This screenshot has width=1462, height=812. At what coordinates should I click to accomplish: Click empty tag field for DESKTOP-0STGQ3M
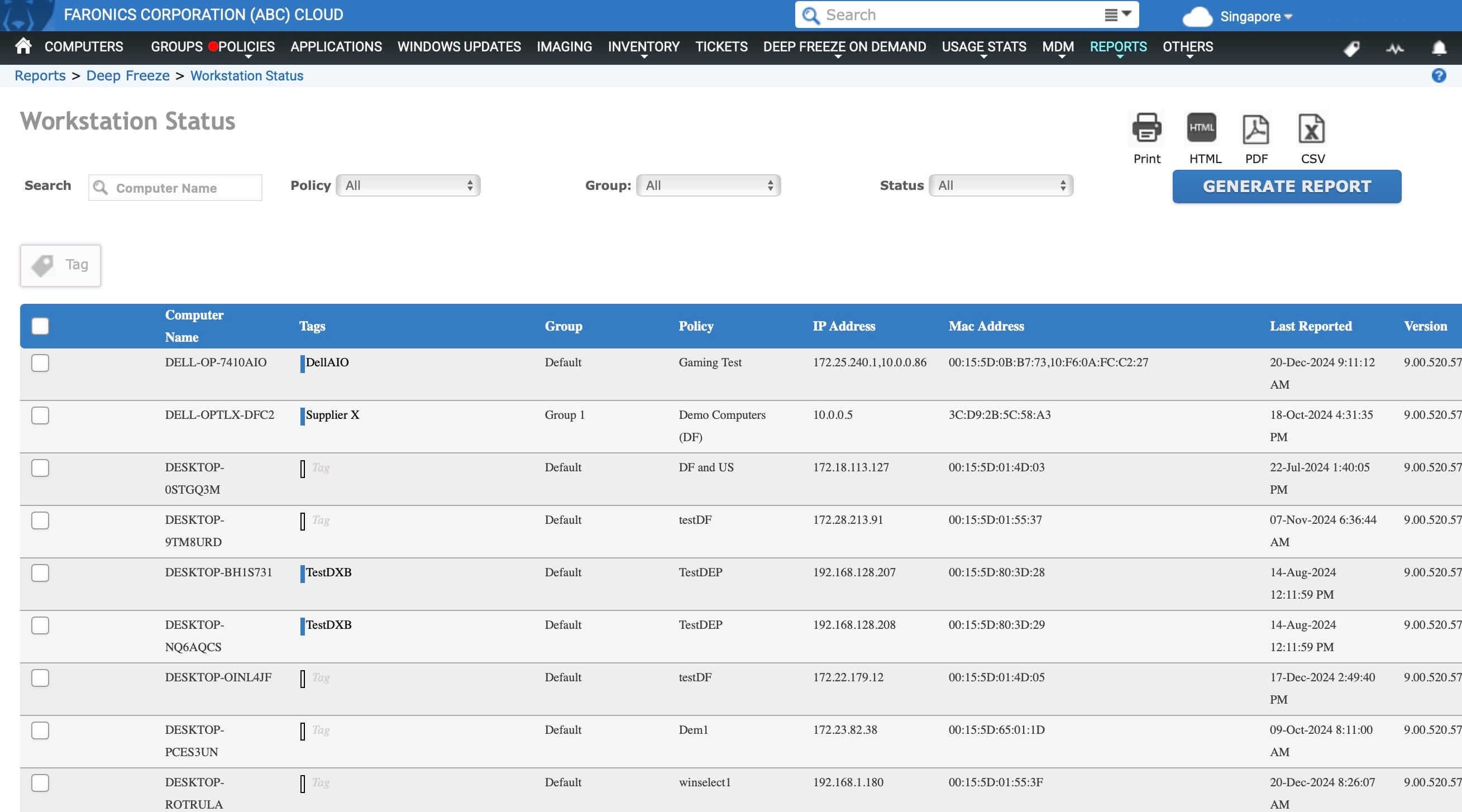pyautogui.click(x=321, y=467)
